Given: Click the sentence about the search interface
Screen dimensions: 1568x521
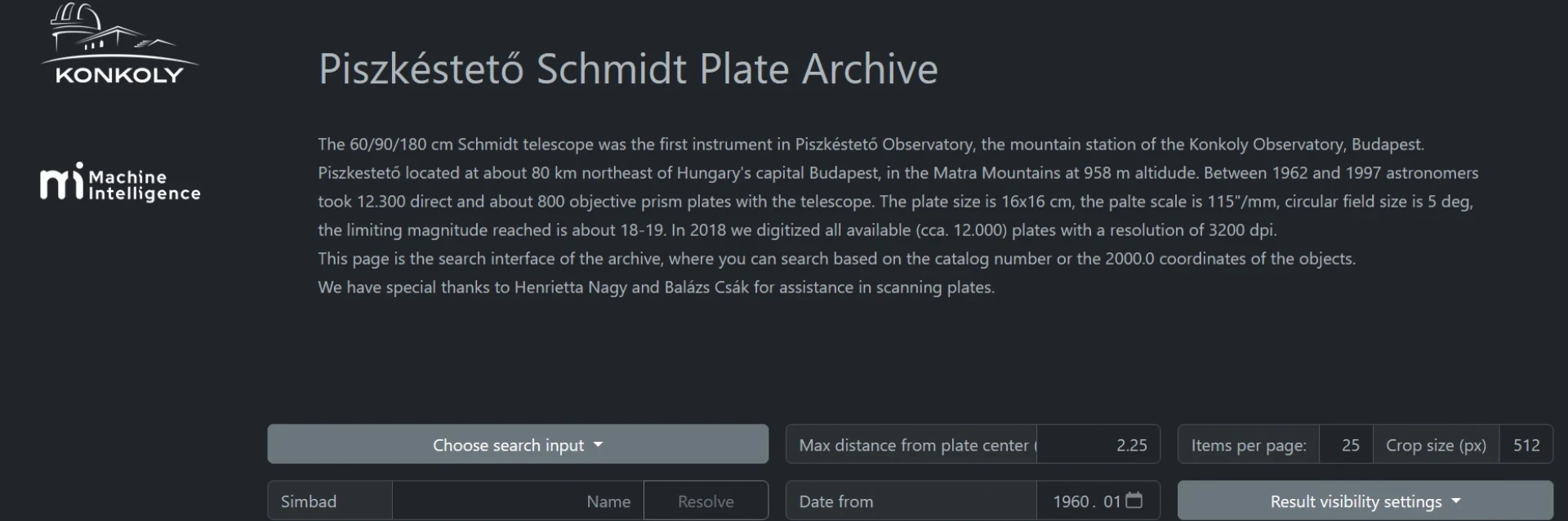Looking at the screenshot, I should pyautogui.click(x=836, y=259).
